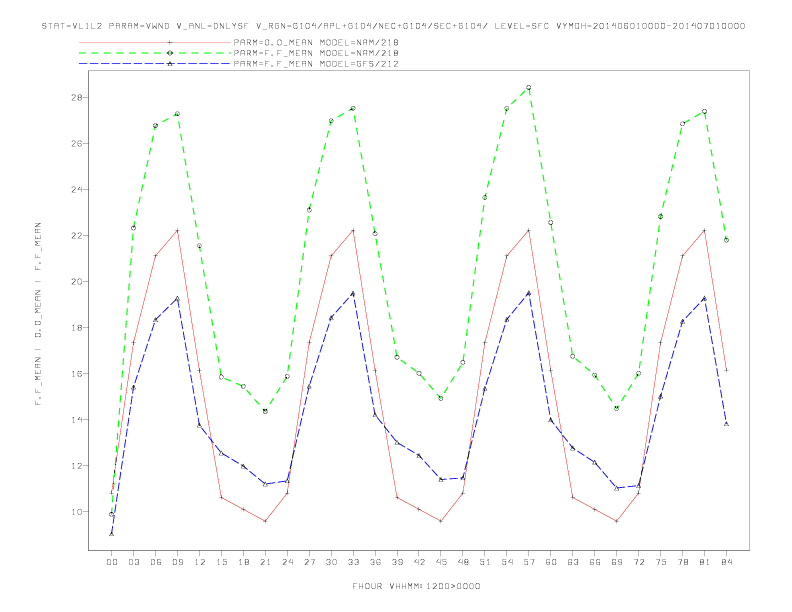Screen dimensions: 792x612
Task: Click x-axis tick label 75
Action: point(661,562)
